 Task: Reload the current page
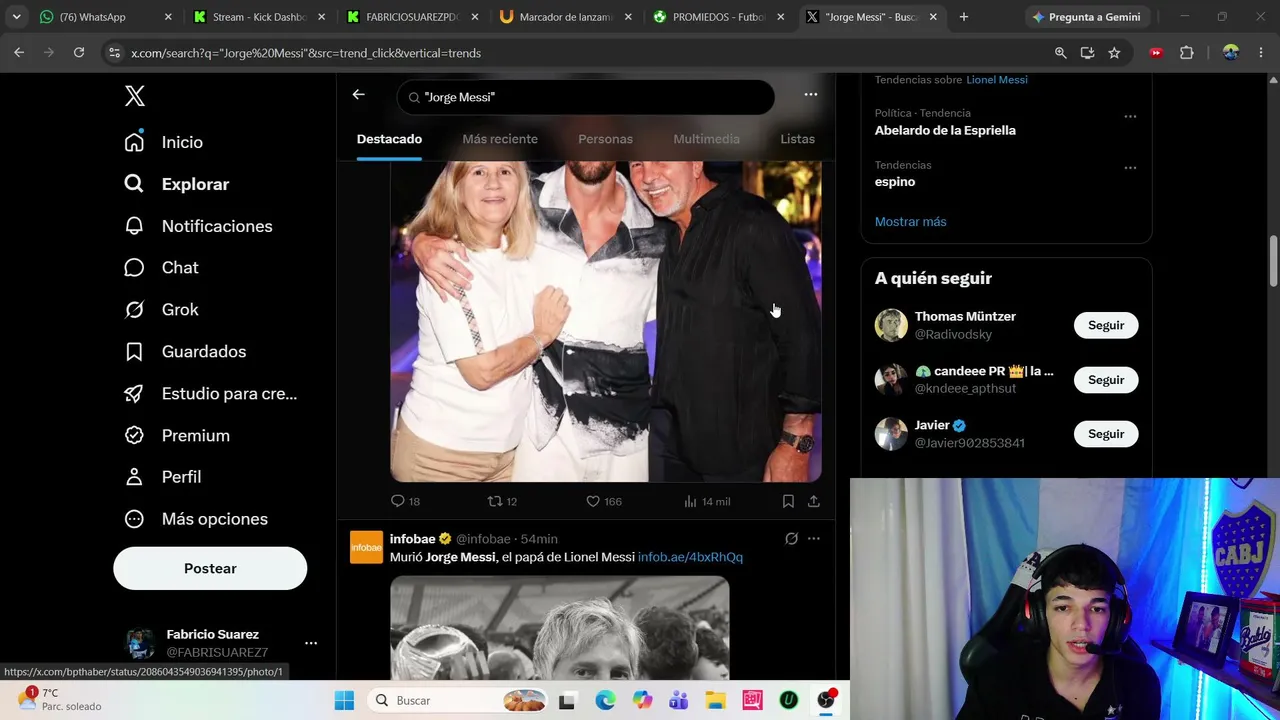(x=79, y=53)
